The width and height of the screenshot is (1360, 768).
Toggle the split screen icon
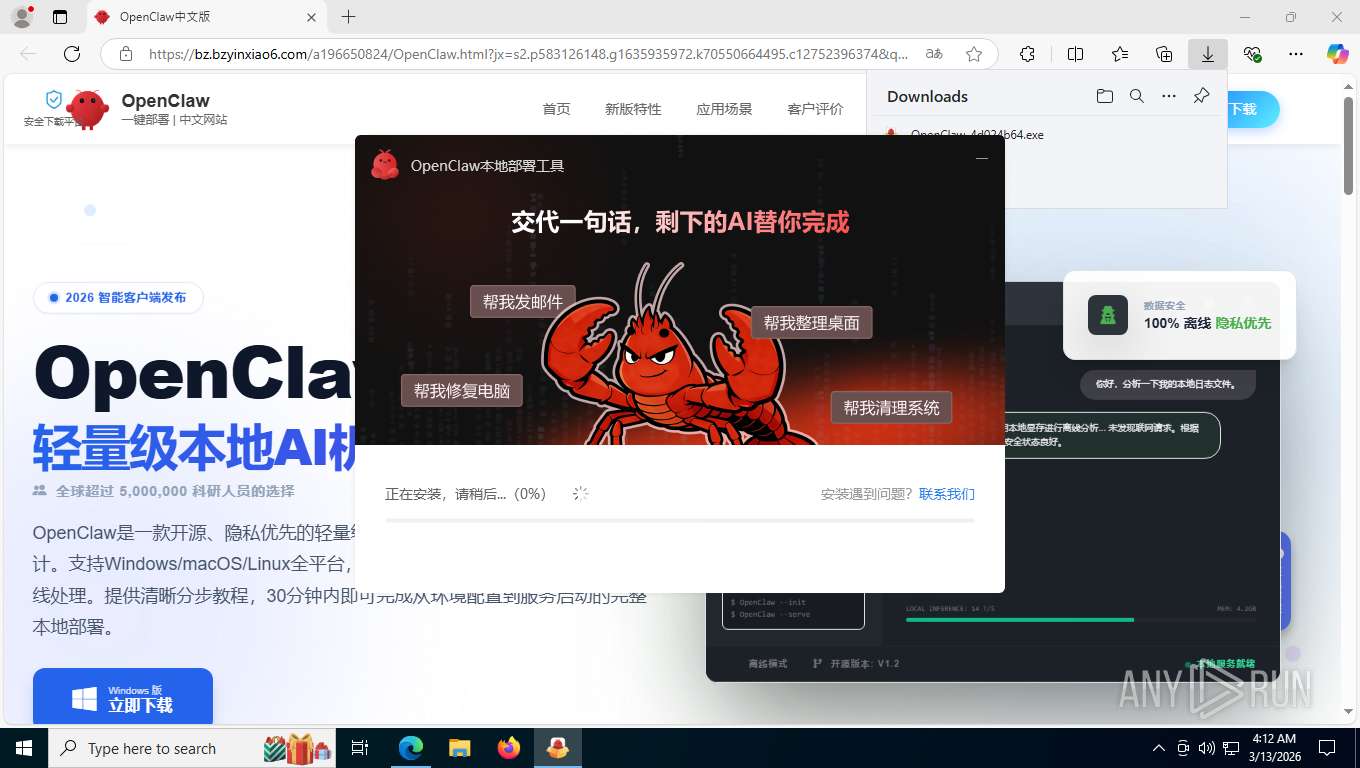pos(1076,54)
